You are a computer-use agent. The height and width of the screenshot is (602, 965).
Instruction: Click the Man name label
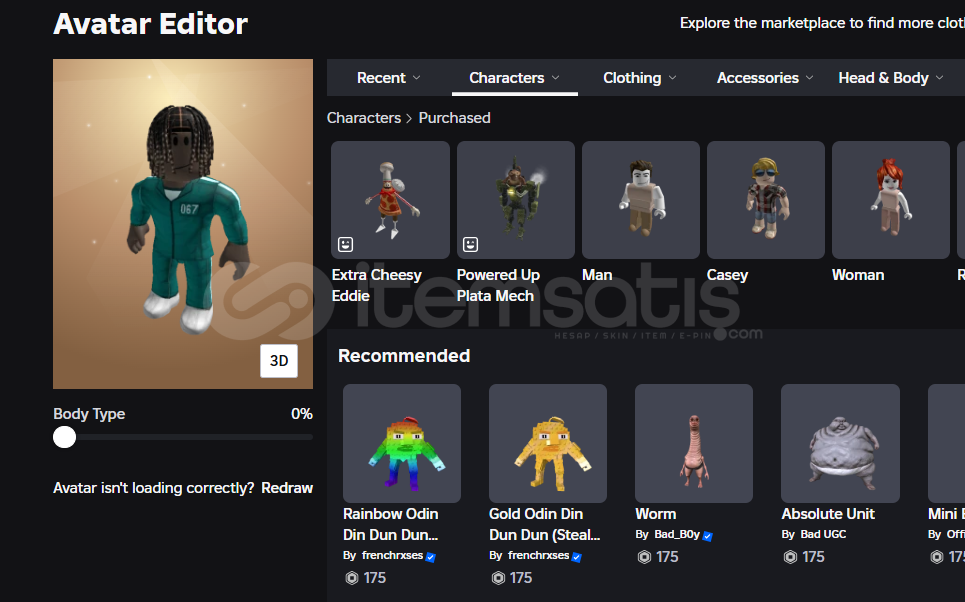[x=597, y=275]
